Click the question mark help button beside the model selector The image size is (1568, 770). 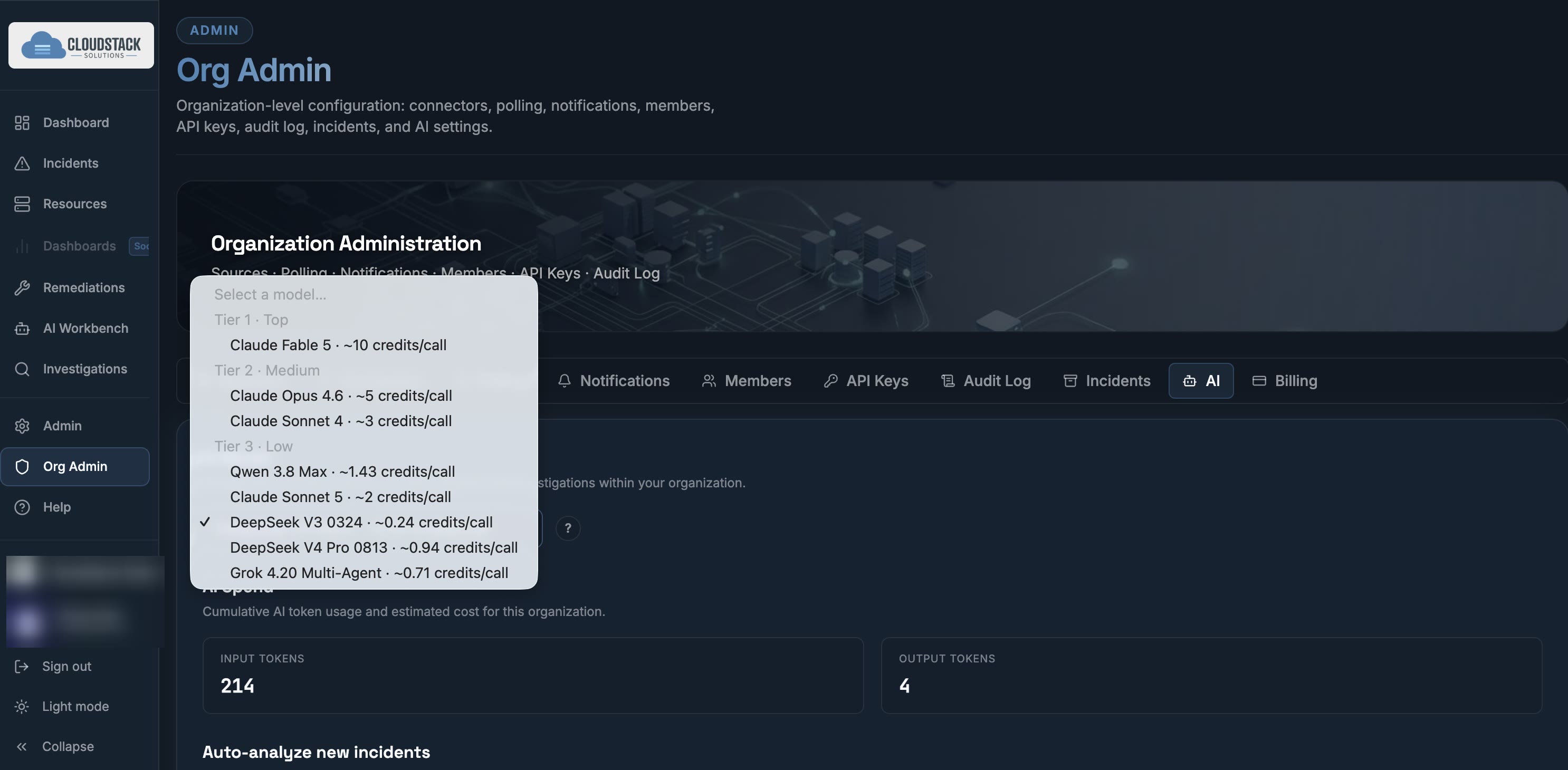568,528
